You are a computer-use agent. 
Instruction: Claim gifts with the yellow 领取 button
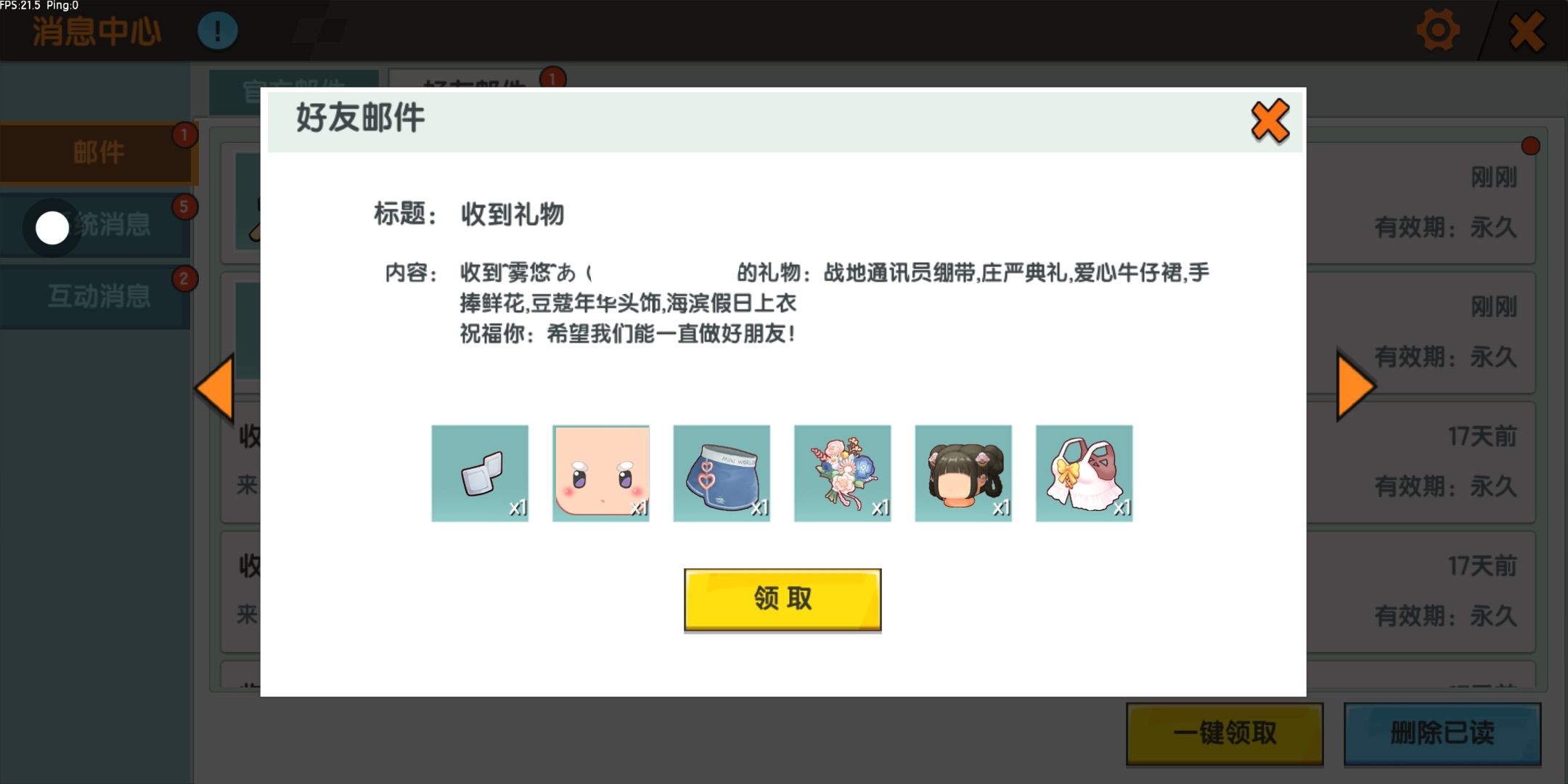783,600
